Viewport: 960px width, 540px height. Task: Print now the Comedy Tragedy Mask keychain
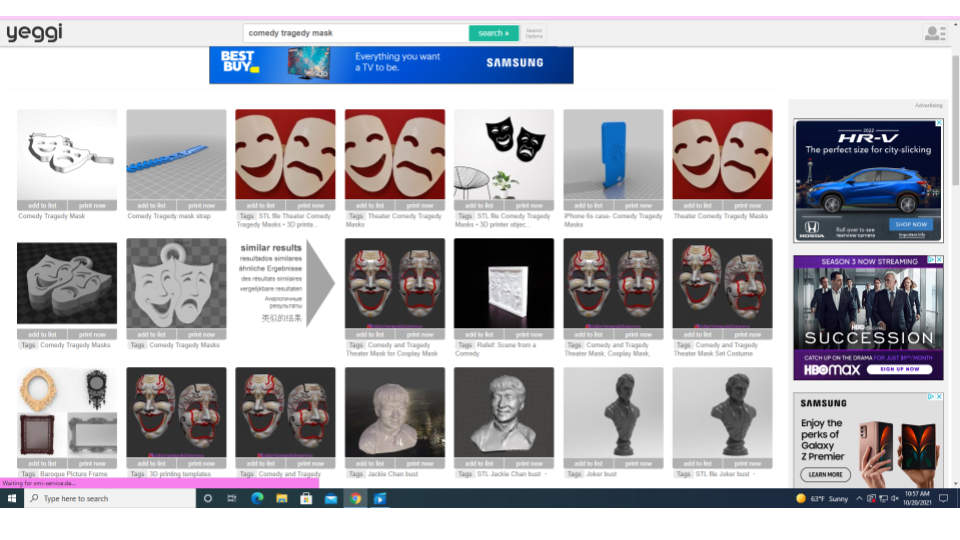tap(92, 206)
